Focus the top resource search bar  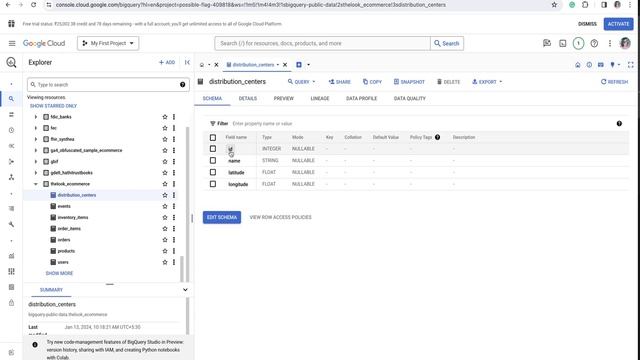point(322,43)
